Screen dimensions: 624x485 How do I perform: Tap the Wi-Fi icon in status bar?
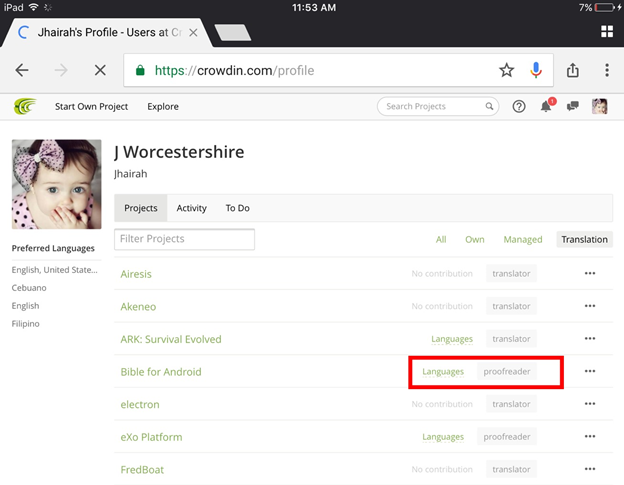(34, 7)
